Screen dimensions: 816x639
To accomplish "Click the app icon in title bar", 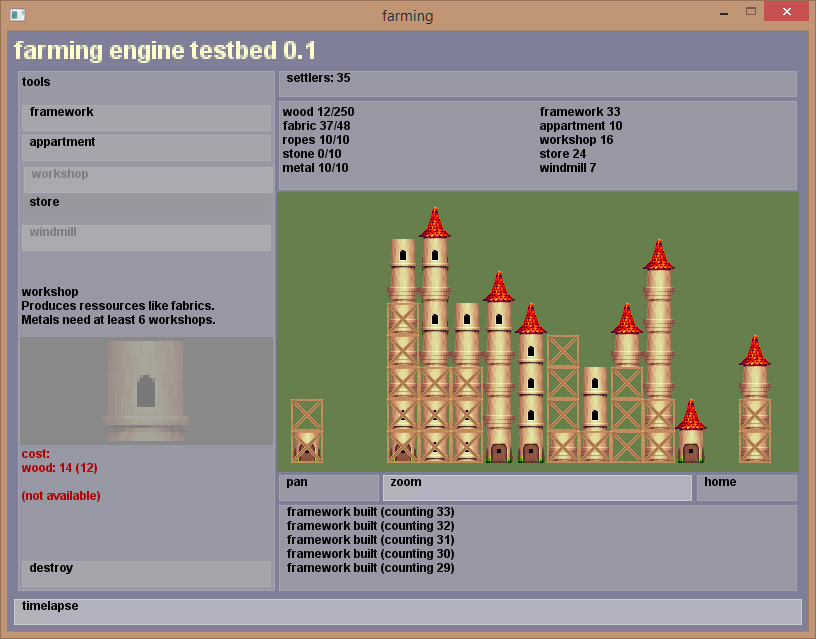I will (x=17, y=15).
